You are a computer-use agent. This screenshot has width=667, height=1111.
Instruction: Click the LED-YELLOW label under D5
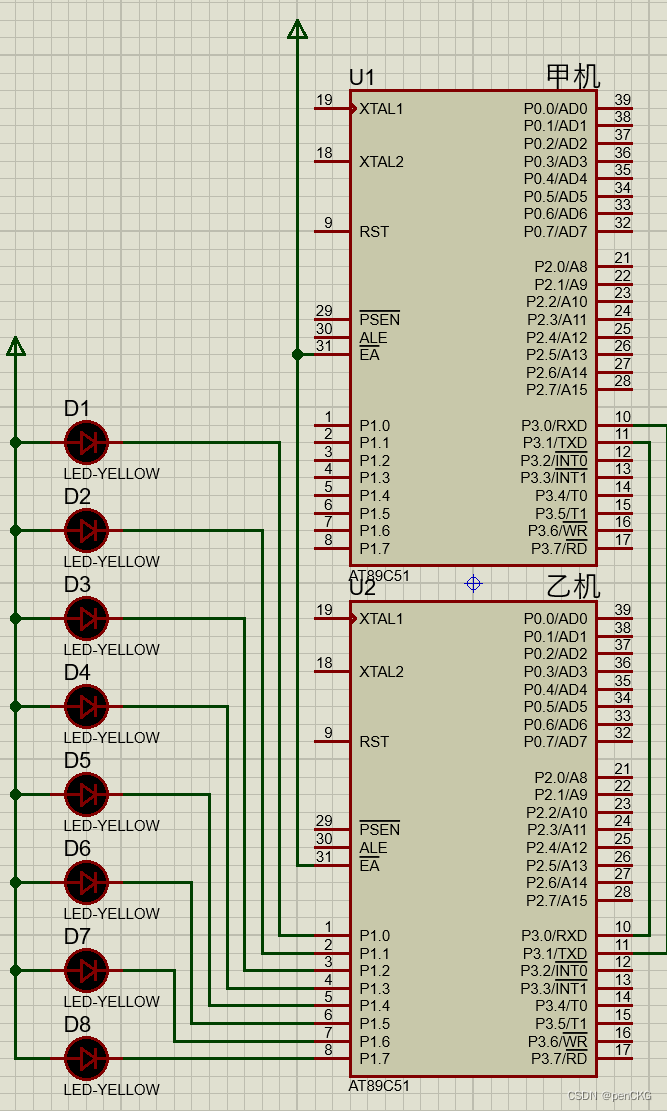click(x=111, y=825)
